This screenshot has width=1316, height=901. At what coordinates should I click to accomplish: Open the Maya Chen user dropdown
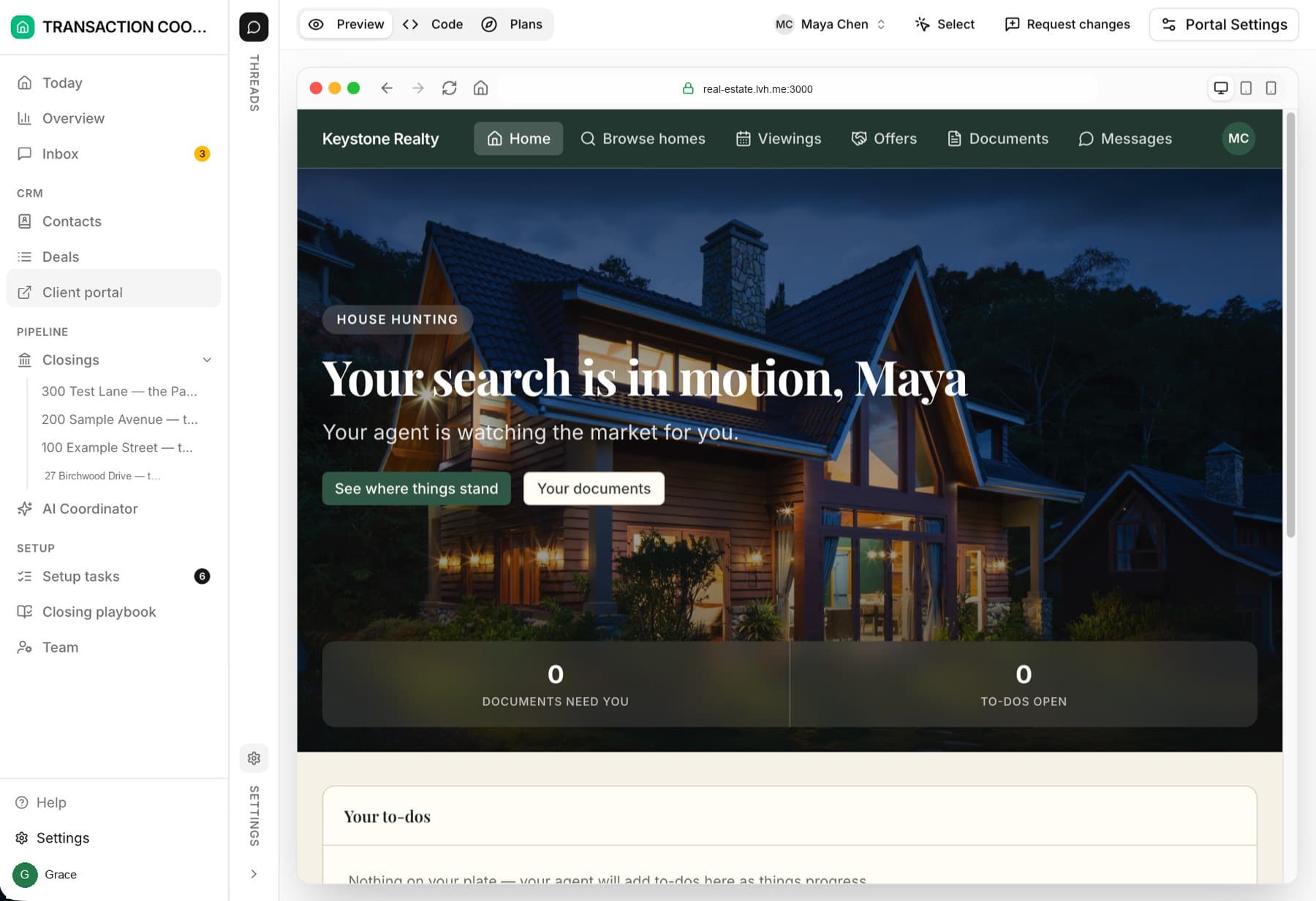(831, 24)
